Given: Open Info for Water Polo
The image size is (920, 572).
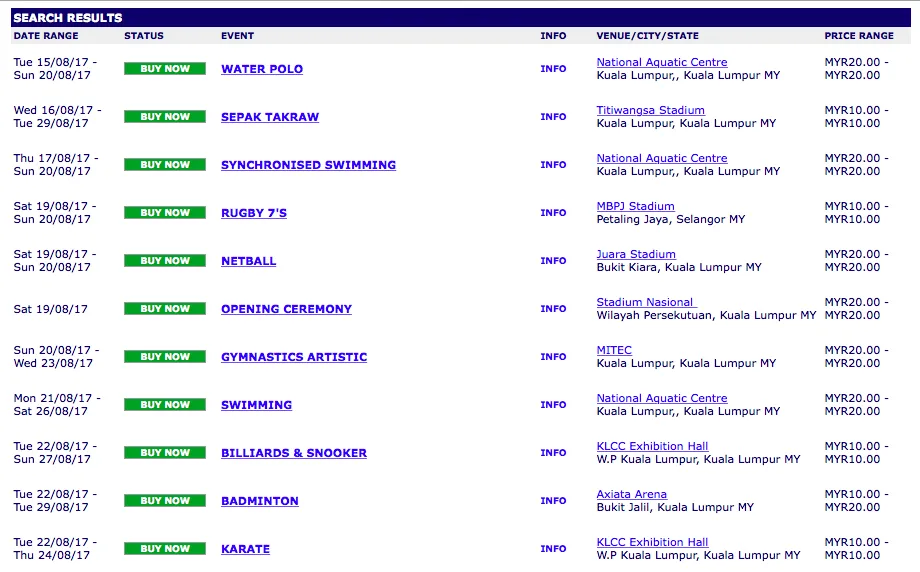Looking at the screenshot, I should click(x=553, y=69).
